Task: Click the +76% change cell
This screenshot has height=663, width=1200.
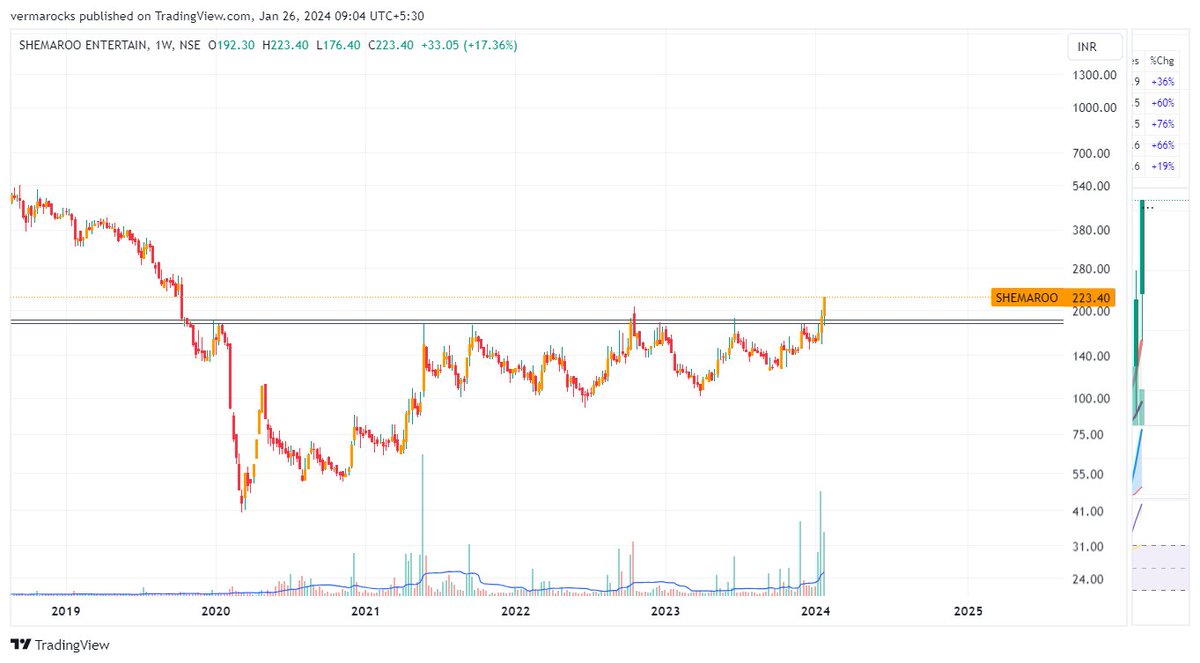Action: point(1163,124)
